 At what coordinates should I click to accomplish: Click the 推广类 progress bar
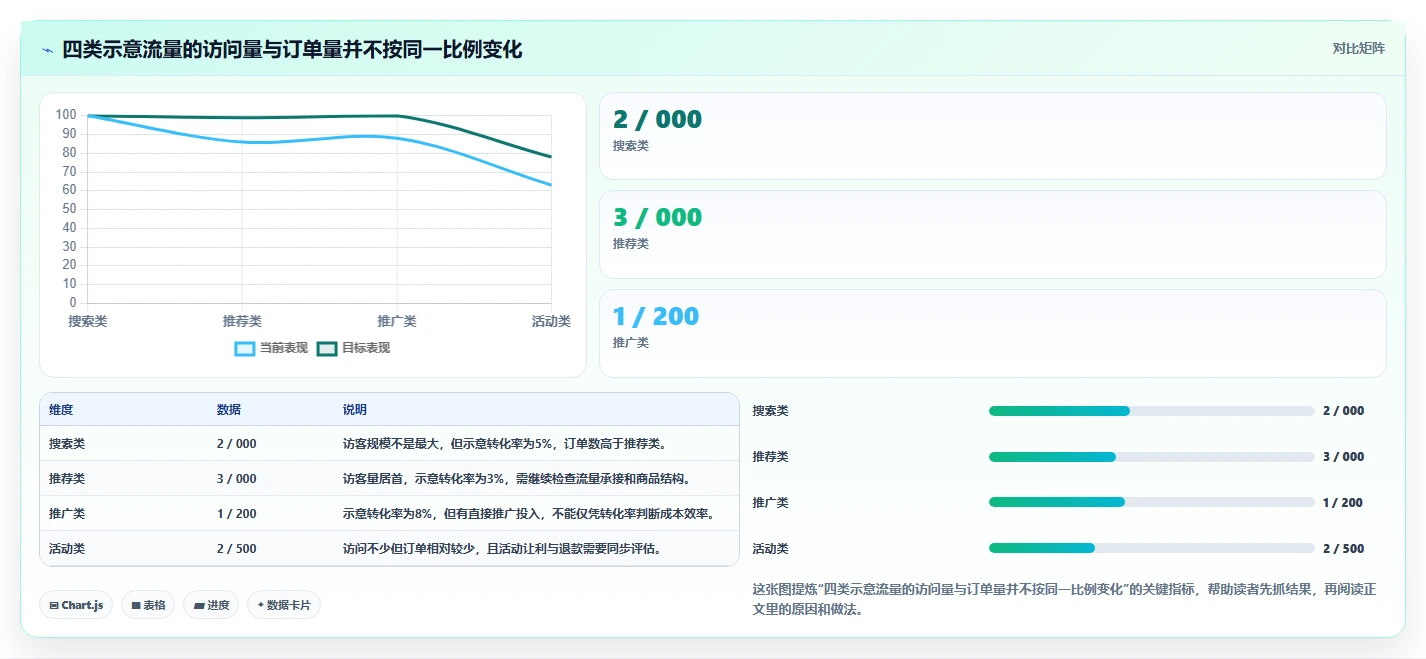coord(1151,502)
